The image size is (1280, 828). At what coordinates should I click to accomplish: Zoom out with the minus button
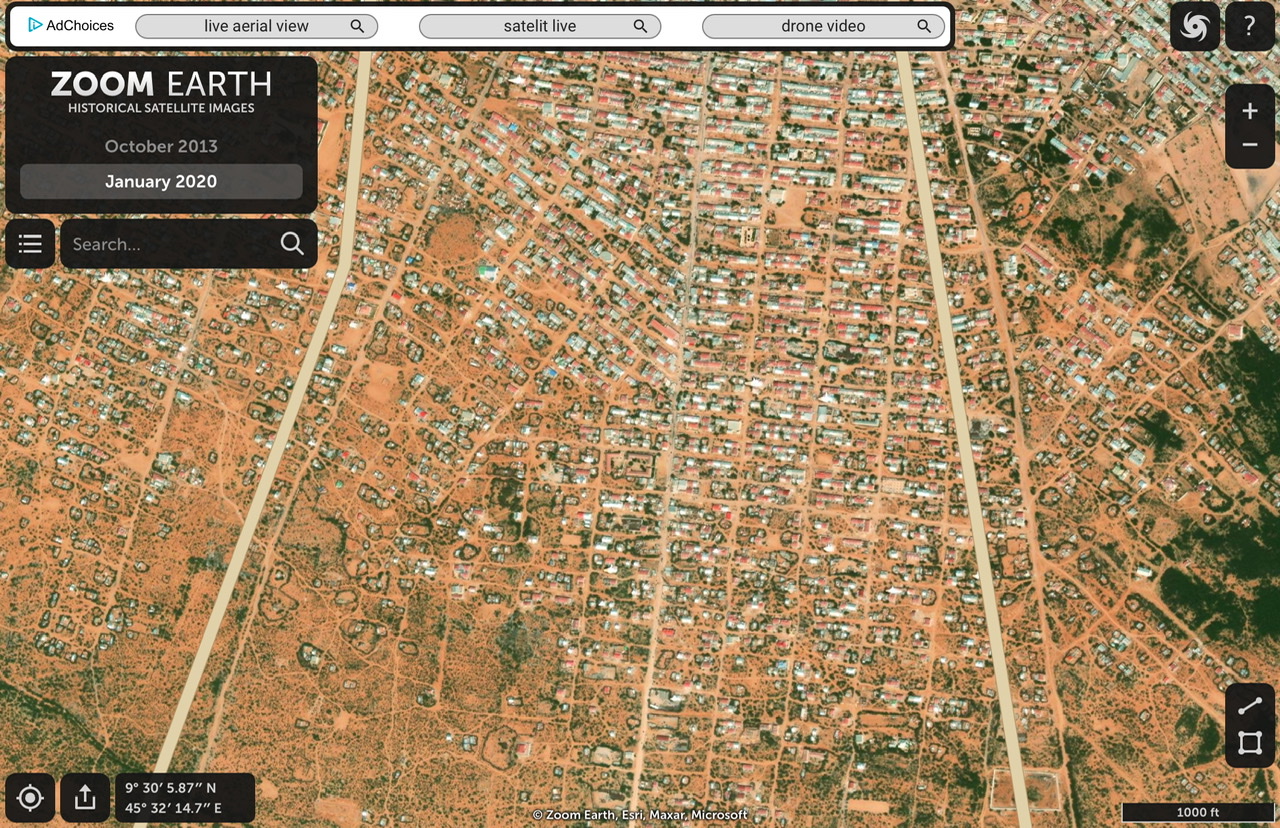[x=1249, y=146]
